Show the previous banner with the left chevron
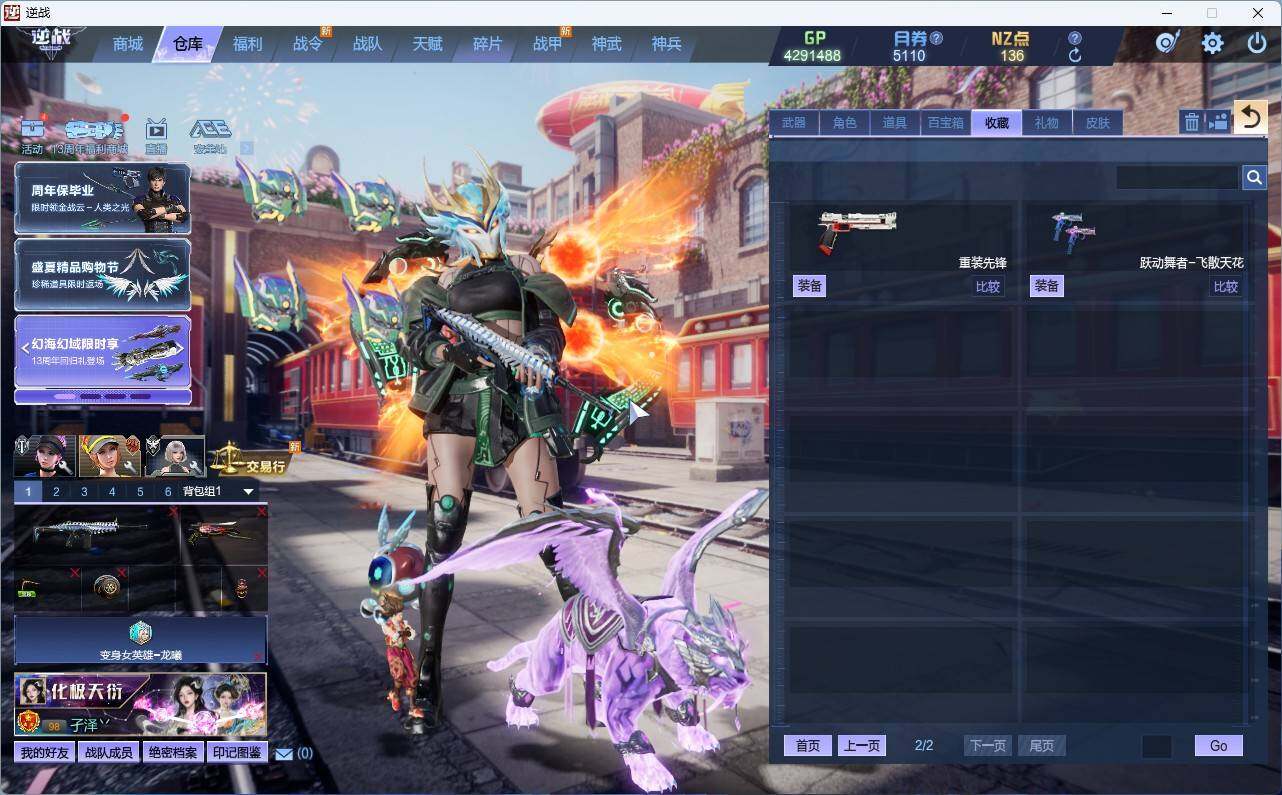 tap(25, 347)
